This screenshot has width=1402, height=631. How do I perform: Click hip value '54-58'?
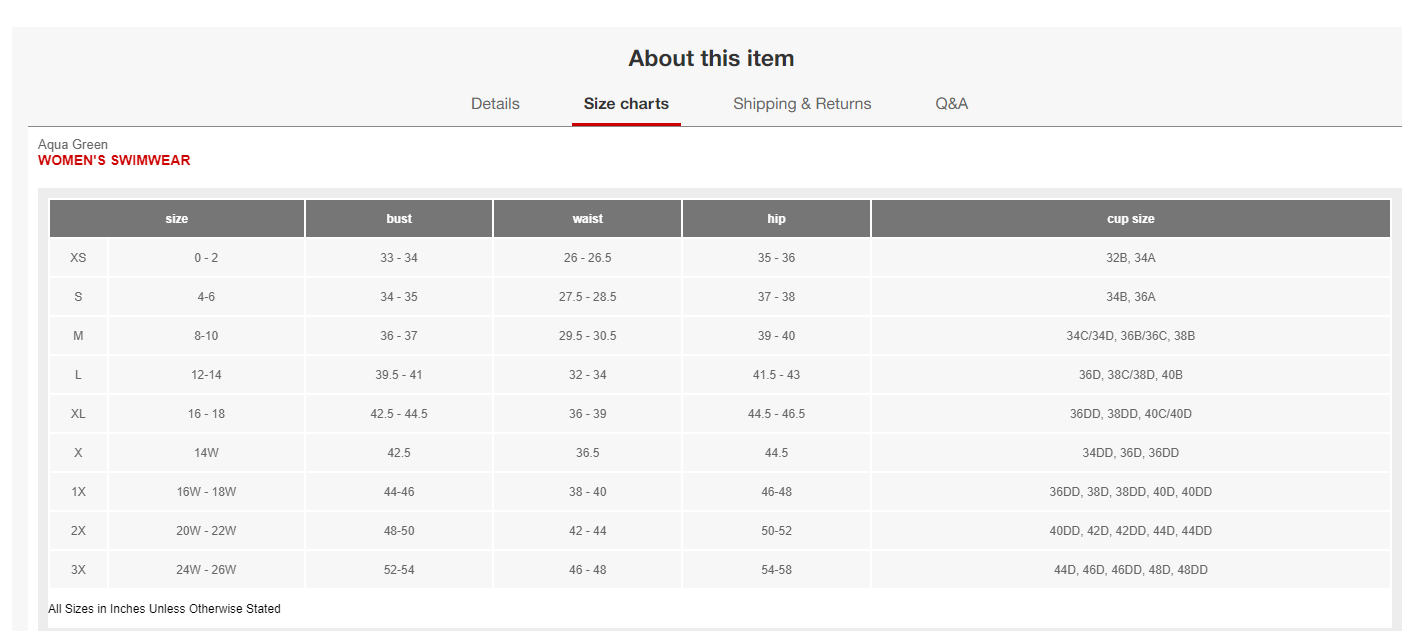777,570
